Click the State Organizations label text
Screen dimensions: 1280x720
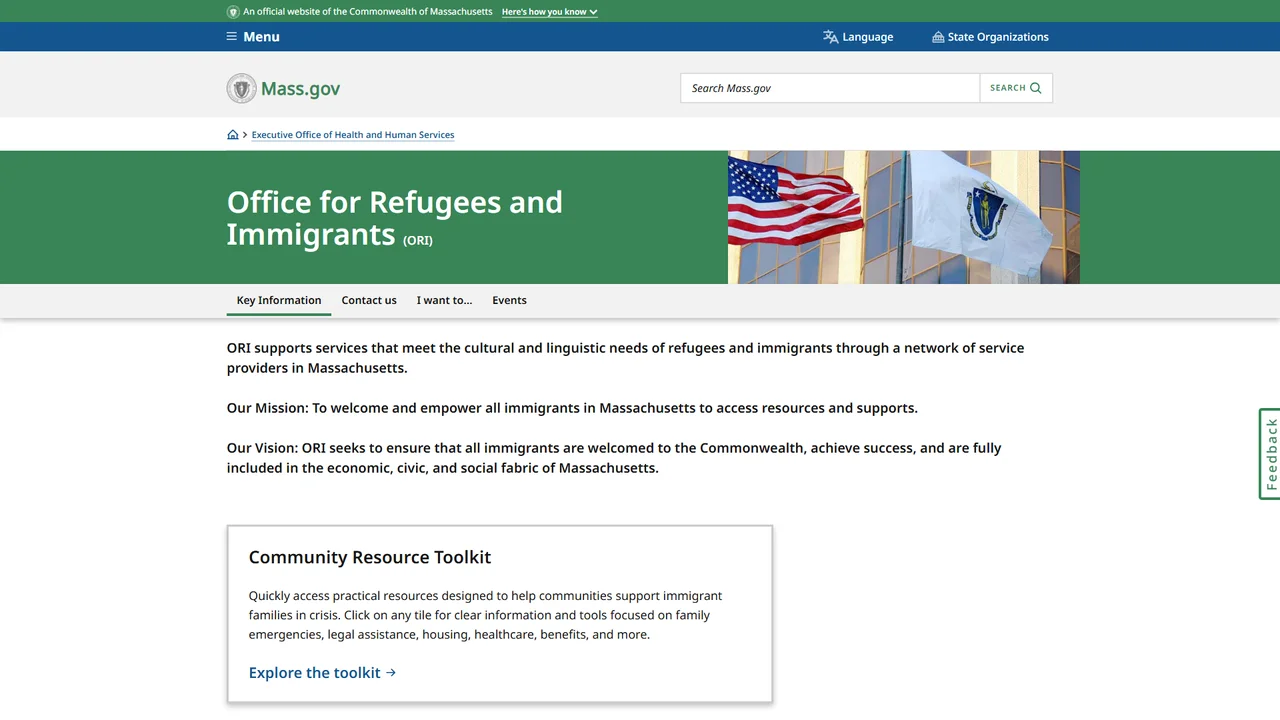(x=998, y=37)
